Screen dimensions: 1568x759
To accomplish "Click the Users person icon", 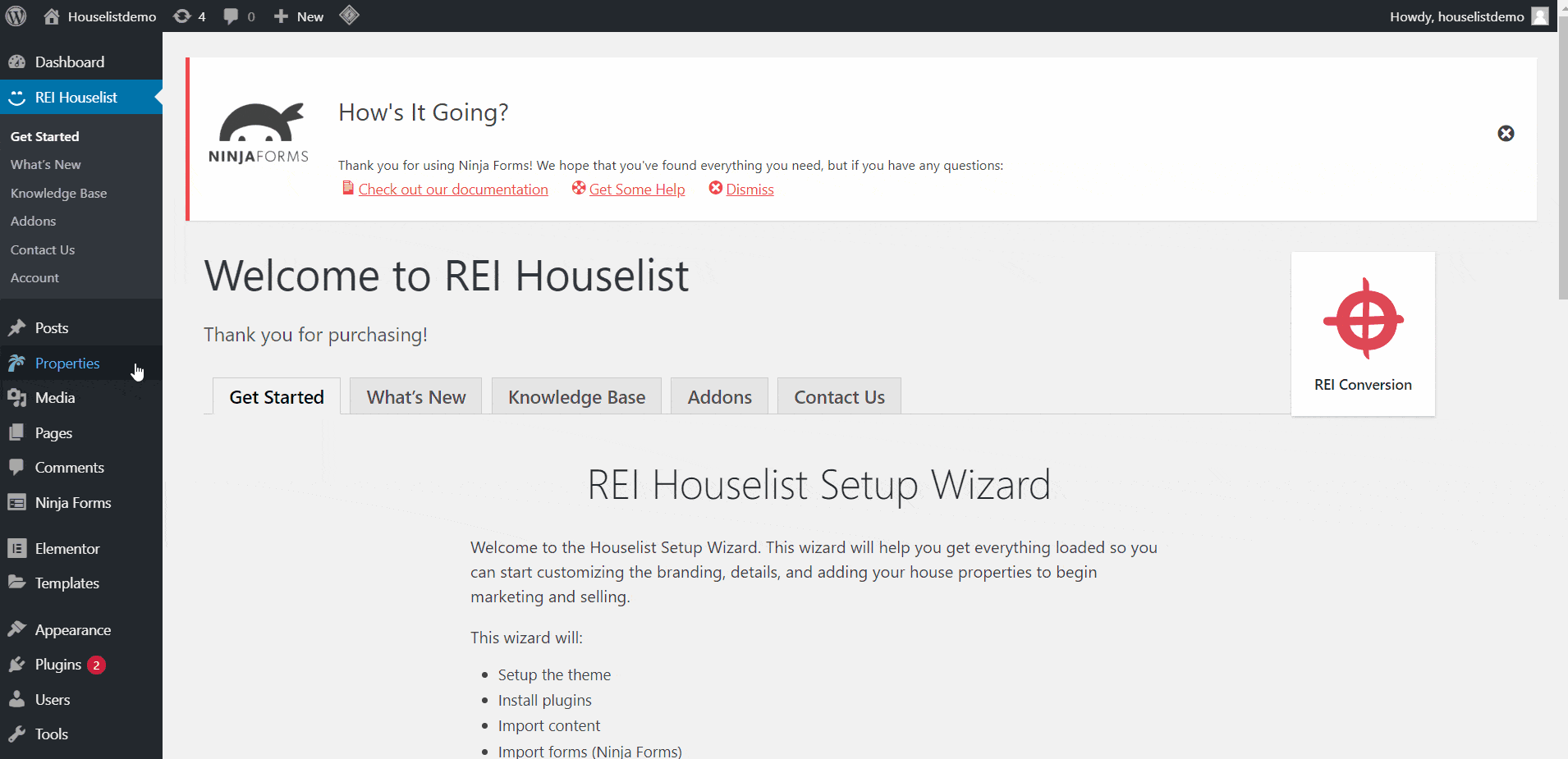I will [16, 699].
